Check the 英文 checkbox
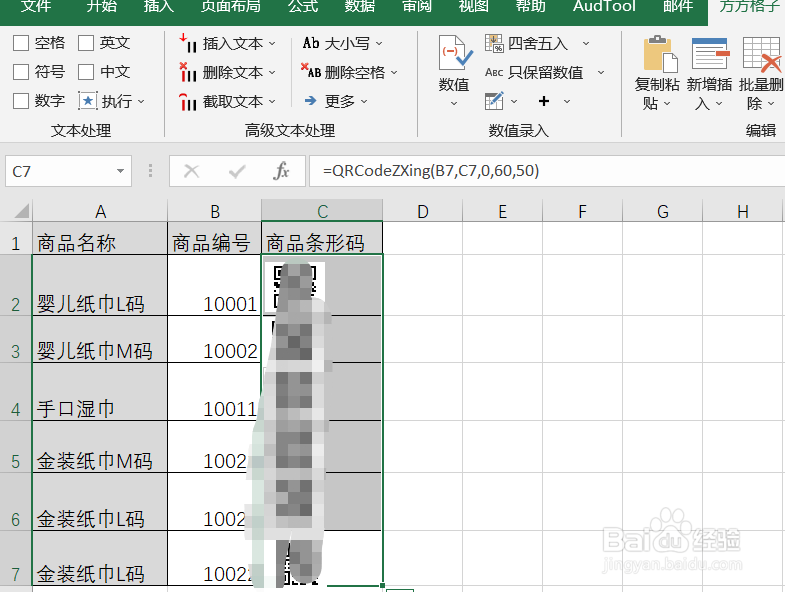The image size is (785, 592). tap(86, 43)
